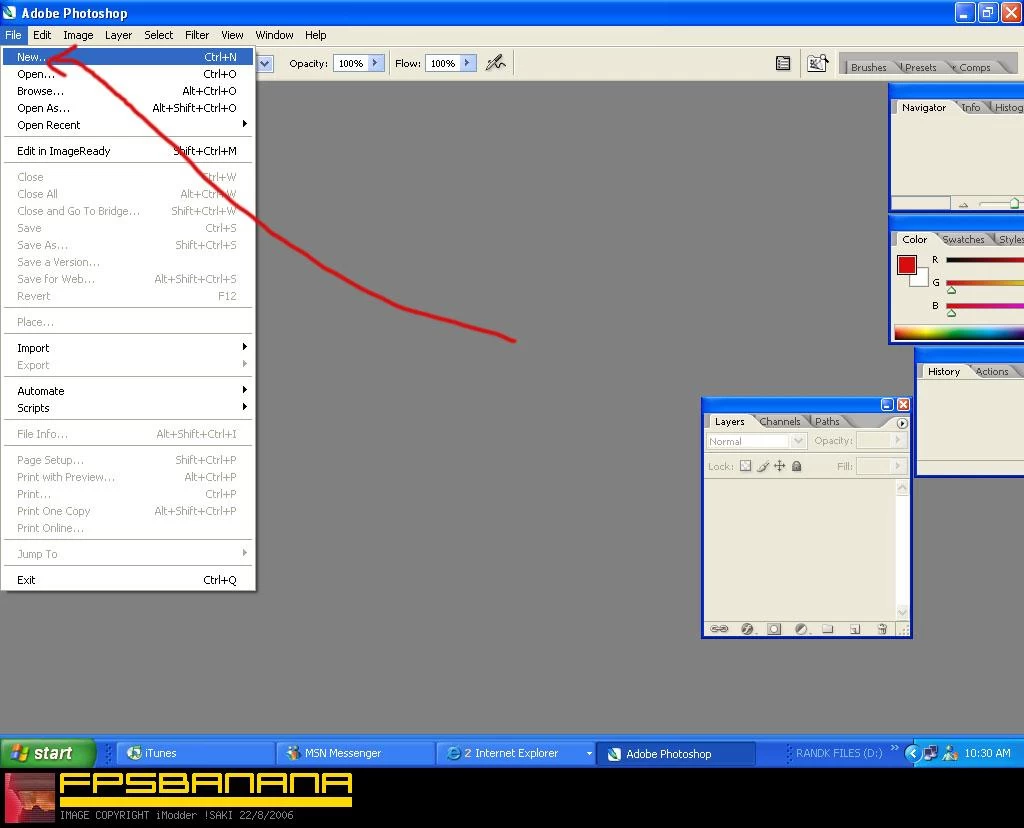The height and width of the screenshot is (828, 1024).
Task: Click the G slider thumb
Action: coord(952,290)
